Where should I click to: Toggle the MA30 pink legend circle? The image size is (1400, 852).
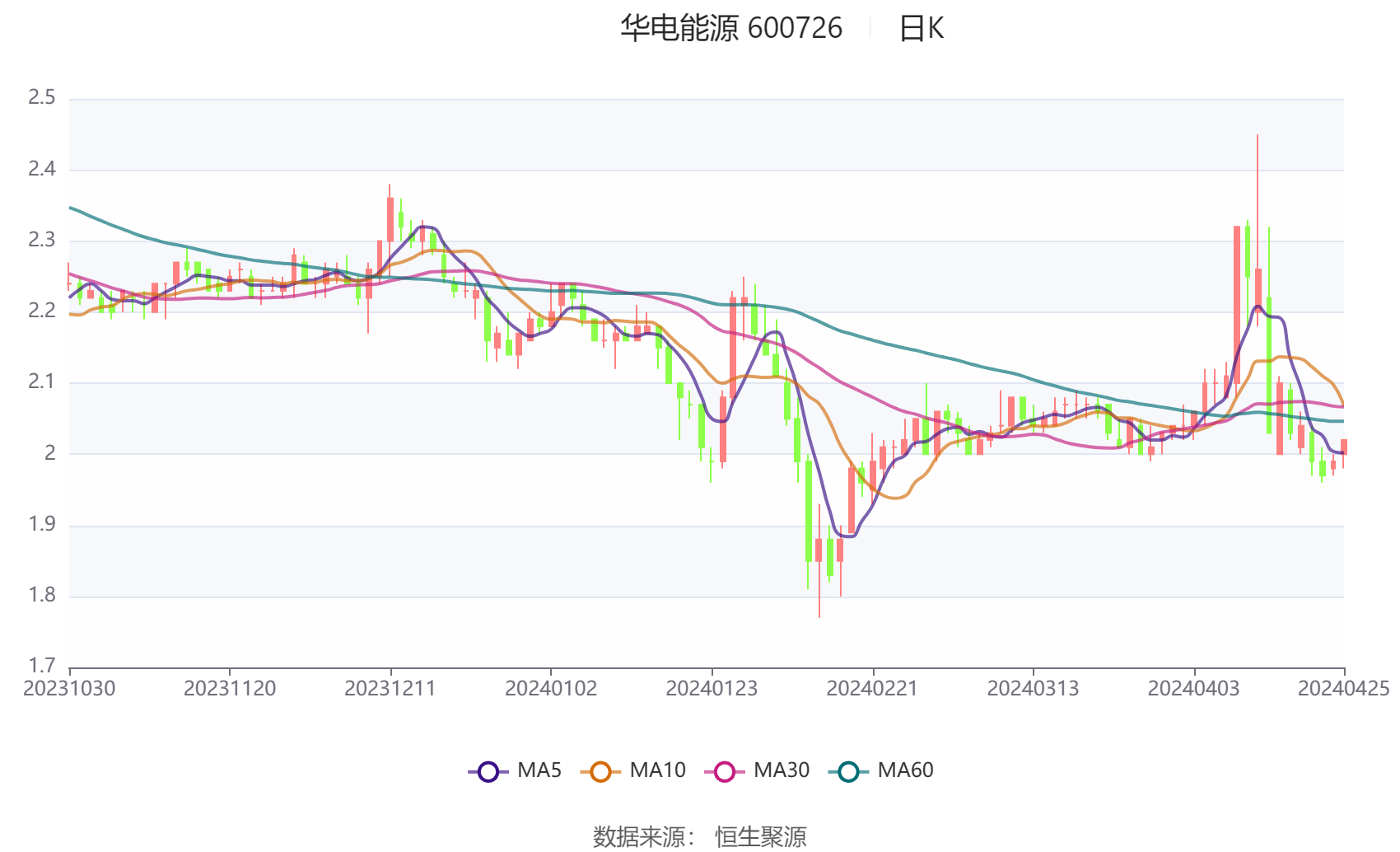(x=725, y=771)
